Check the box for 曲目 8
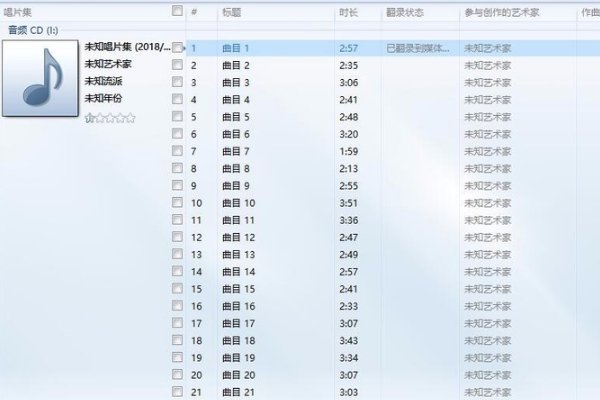 [x=177, y=168]
